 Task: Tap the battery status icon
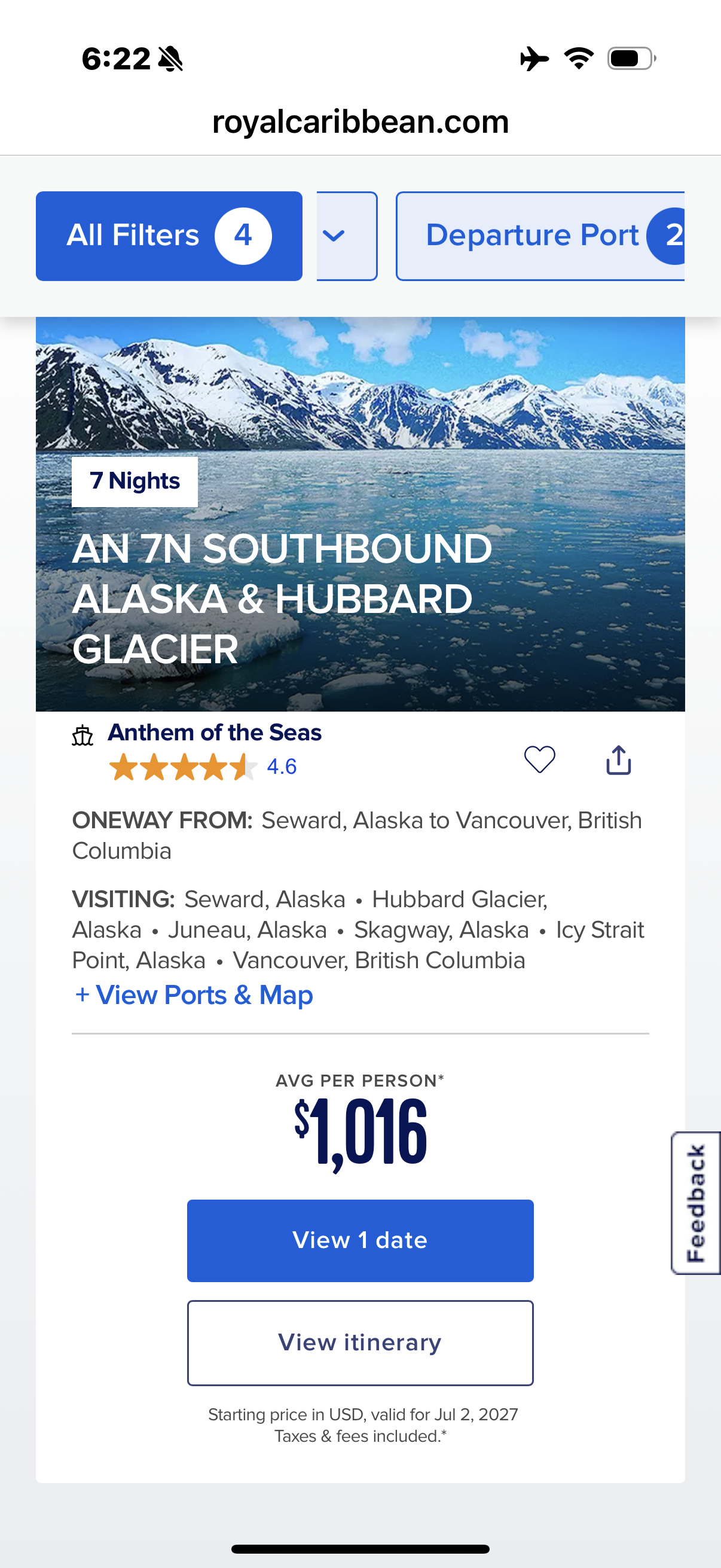(631, 59)
